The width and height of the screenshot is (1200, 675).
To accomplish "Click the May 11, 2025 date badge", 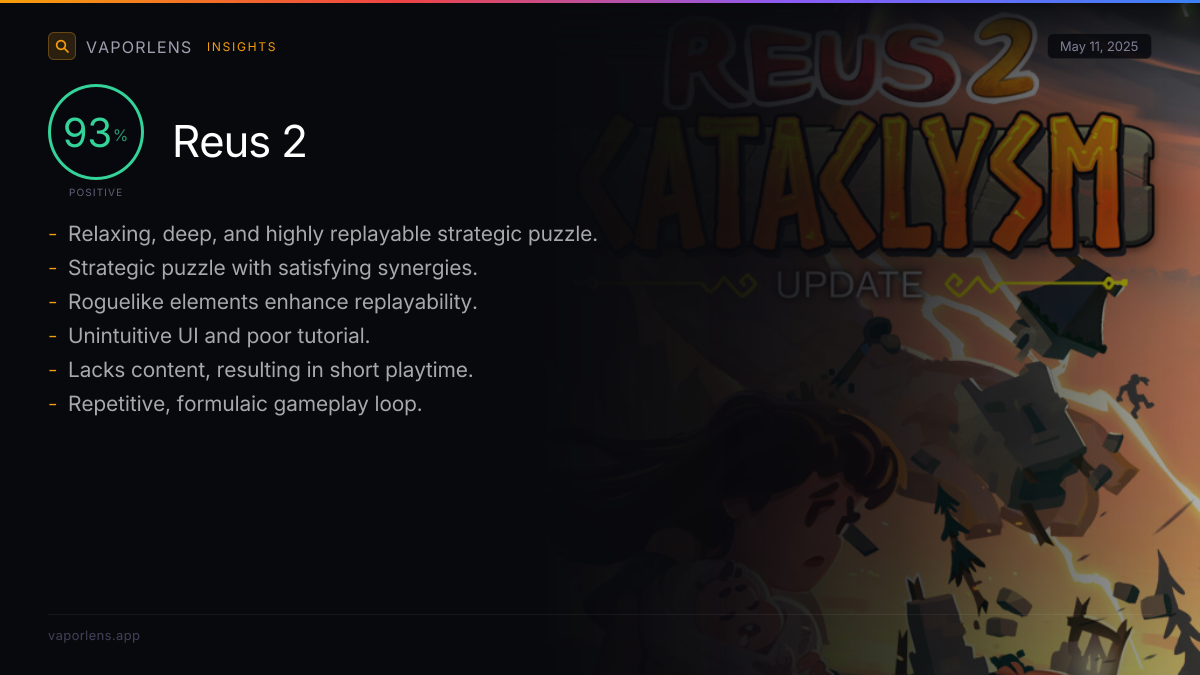I will pos(1099,47).
